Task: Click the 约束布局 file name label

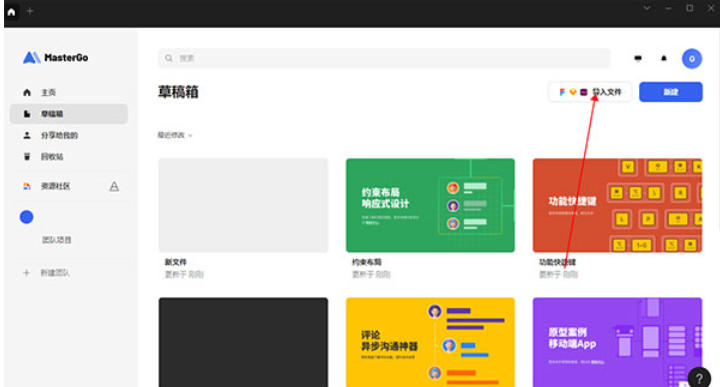Action: click(x=366, y=262)
